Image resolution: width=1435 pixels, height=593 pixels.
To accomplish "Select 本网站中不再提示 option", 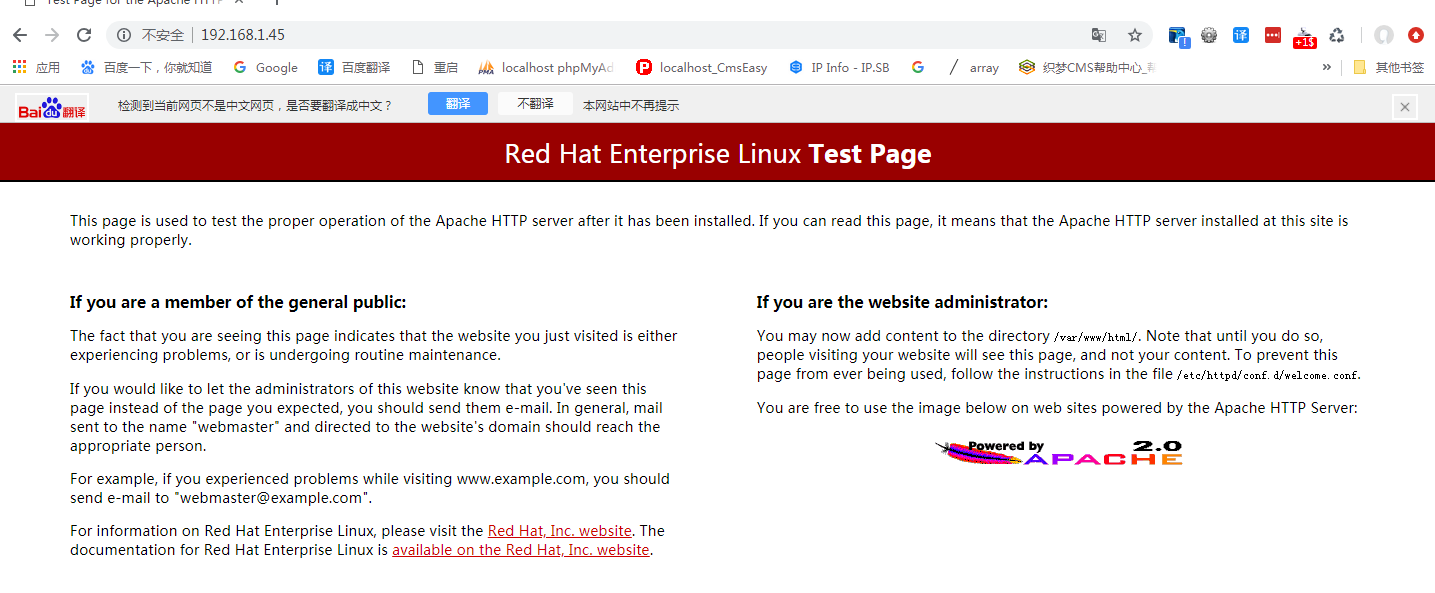I will click(631, 105).
